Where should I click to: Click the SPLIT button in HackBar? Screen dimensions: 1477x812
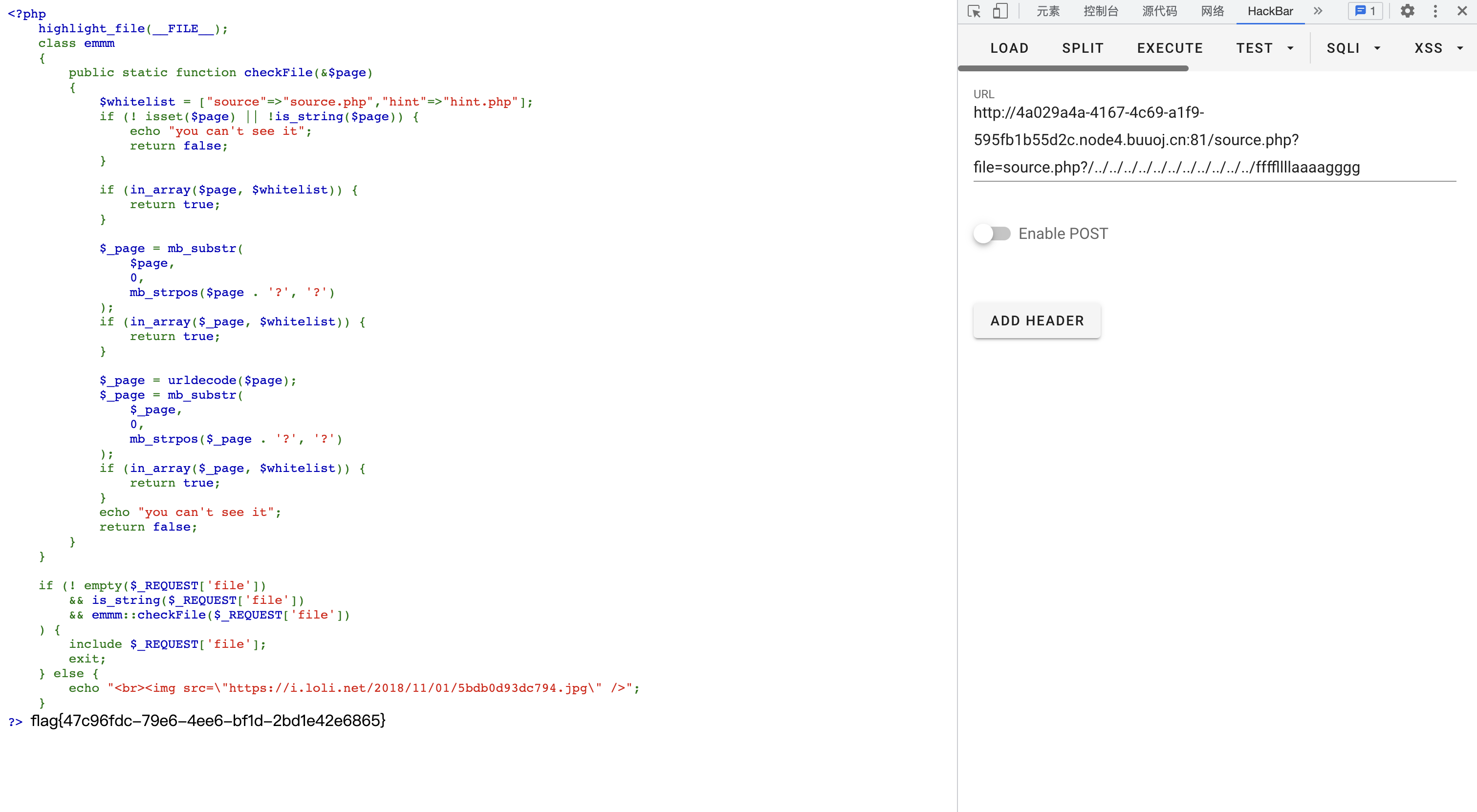(x=1083, y=48)
